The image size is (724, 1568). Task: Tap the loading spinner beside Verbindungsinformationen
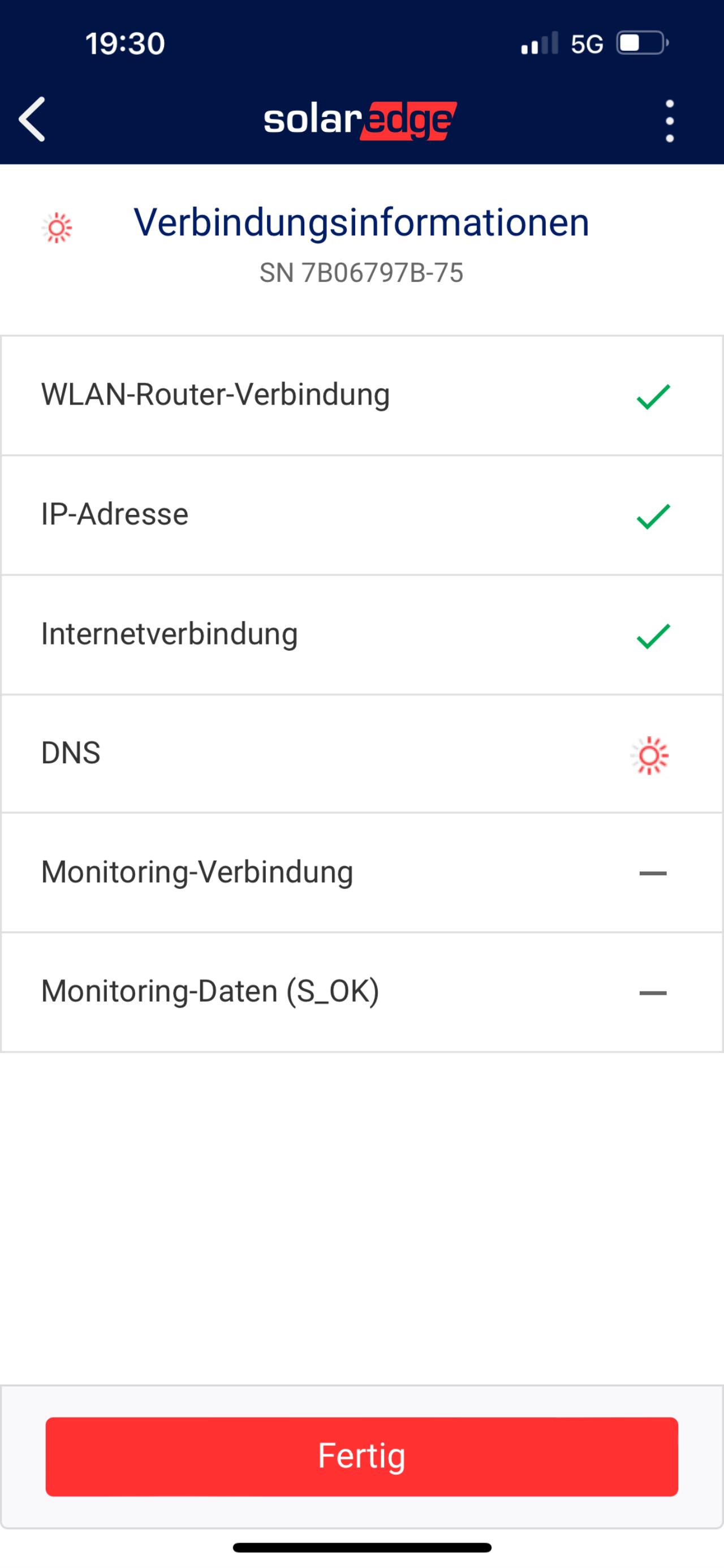click(57, 227)
